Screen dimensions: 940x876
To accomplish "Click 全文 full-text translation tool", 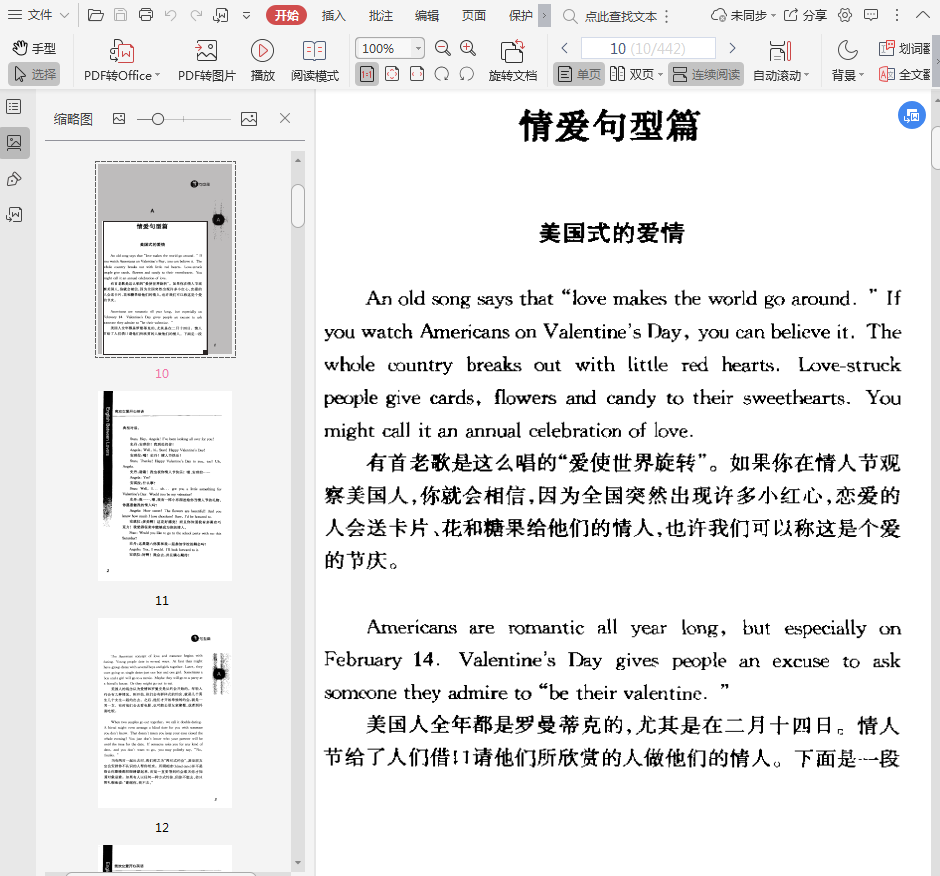I will [904, 74].
